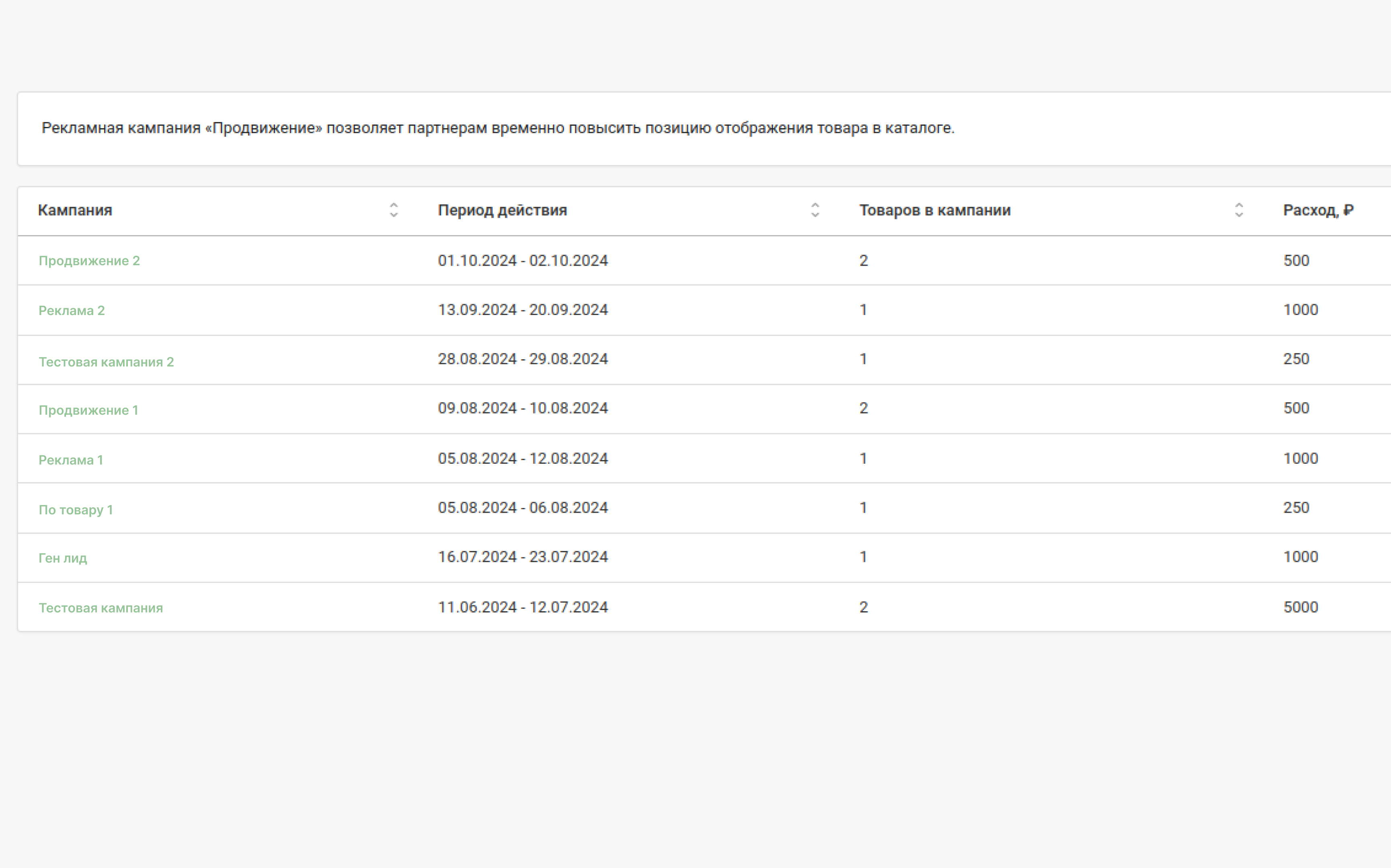Click product count 2 in Продвижение 2 row
The width and height of the screenshot is (1391, 868).
coord(863,261)
